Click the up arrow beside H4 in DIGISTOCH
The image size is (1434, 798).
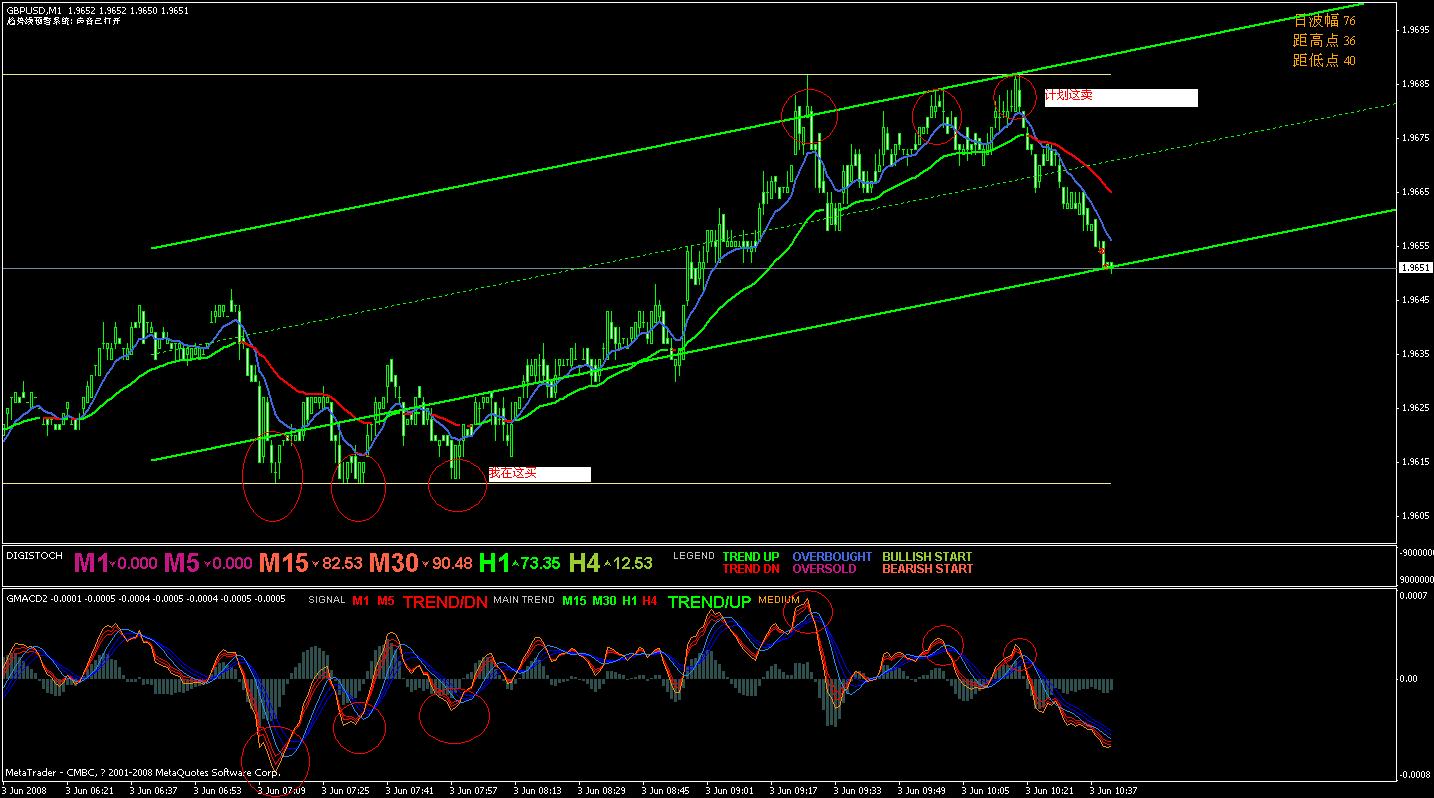tap(607, 564)
